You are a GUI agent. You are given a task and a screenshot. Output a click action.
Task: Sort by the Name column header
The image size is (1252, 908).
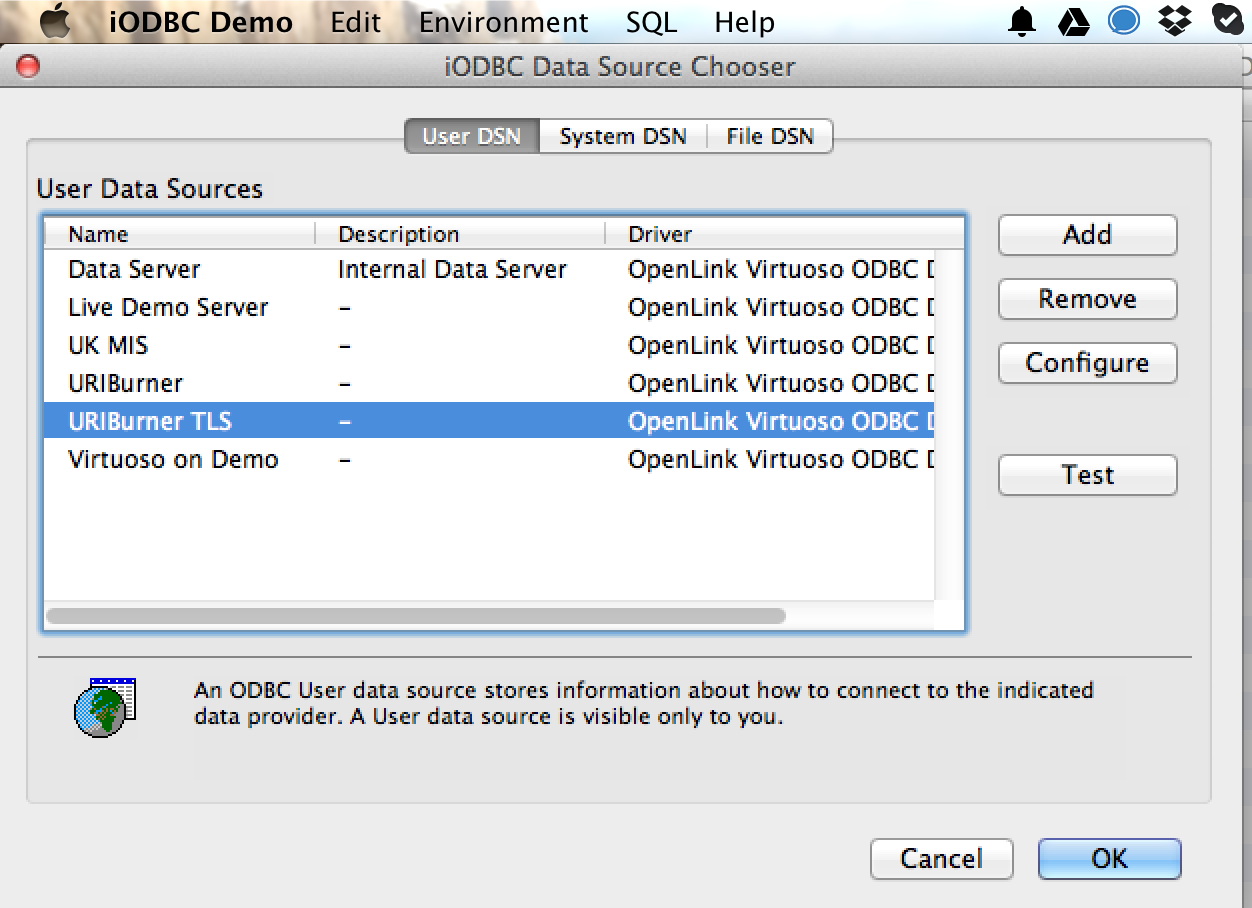(x=180, y=234)
